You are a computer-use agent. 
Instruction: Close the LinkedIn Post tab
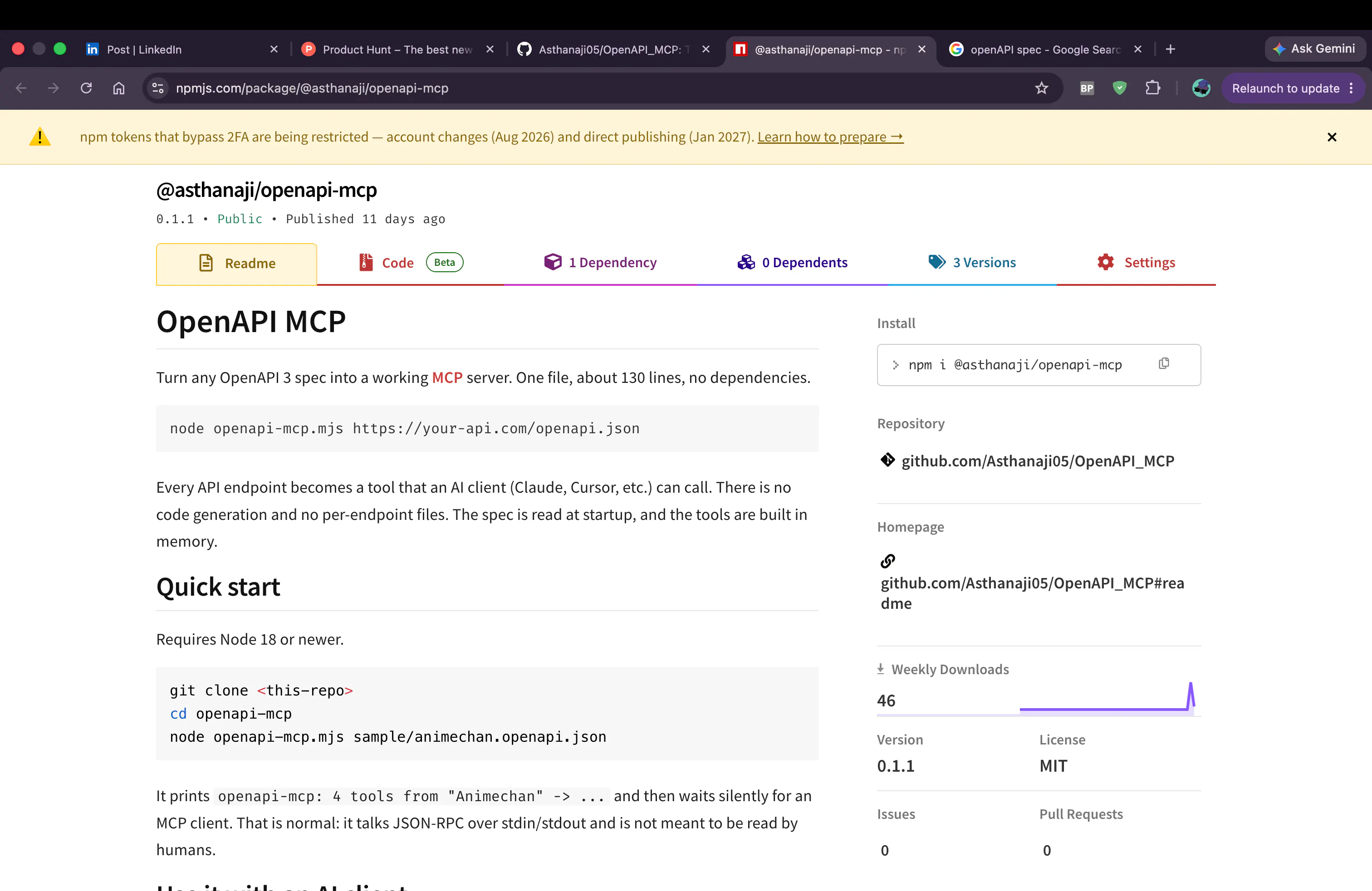[274, 49]
